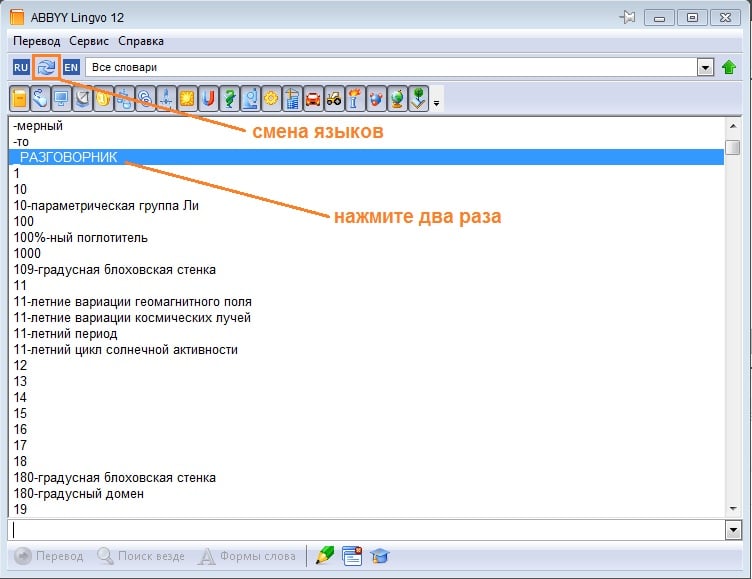Toggle the globe dictionary icon

397,98
